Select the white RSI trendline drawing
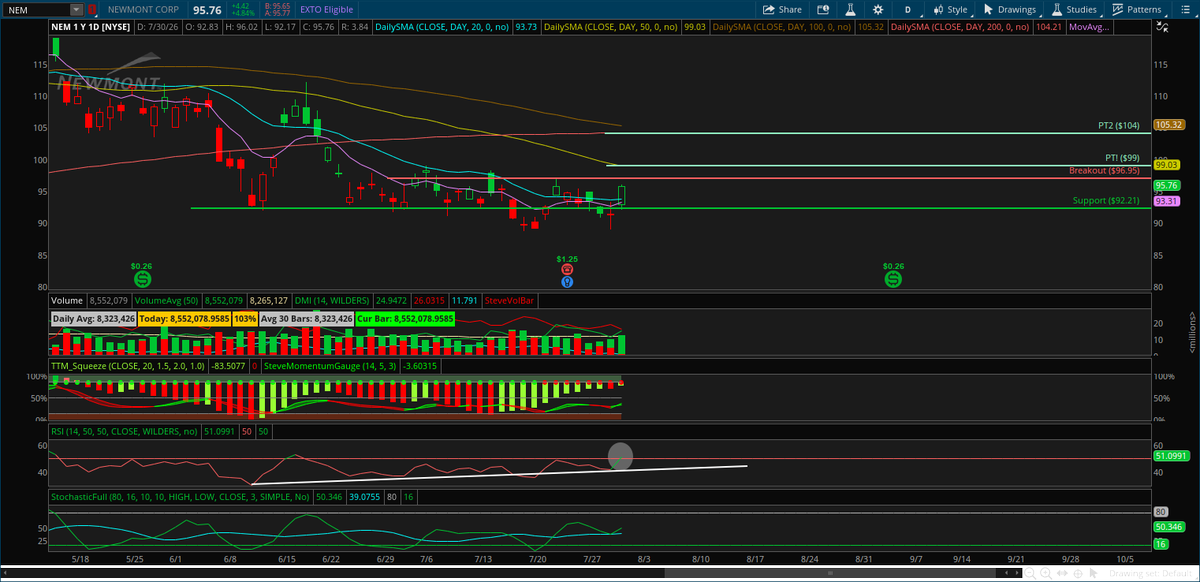The width and height of the screenshot is (1200, 582). [500, 475]
